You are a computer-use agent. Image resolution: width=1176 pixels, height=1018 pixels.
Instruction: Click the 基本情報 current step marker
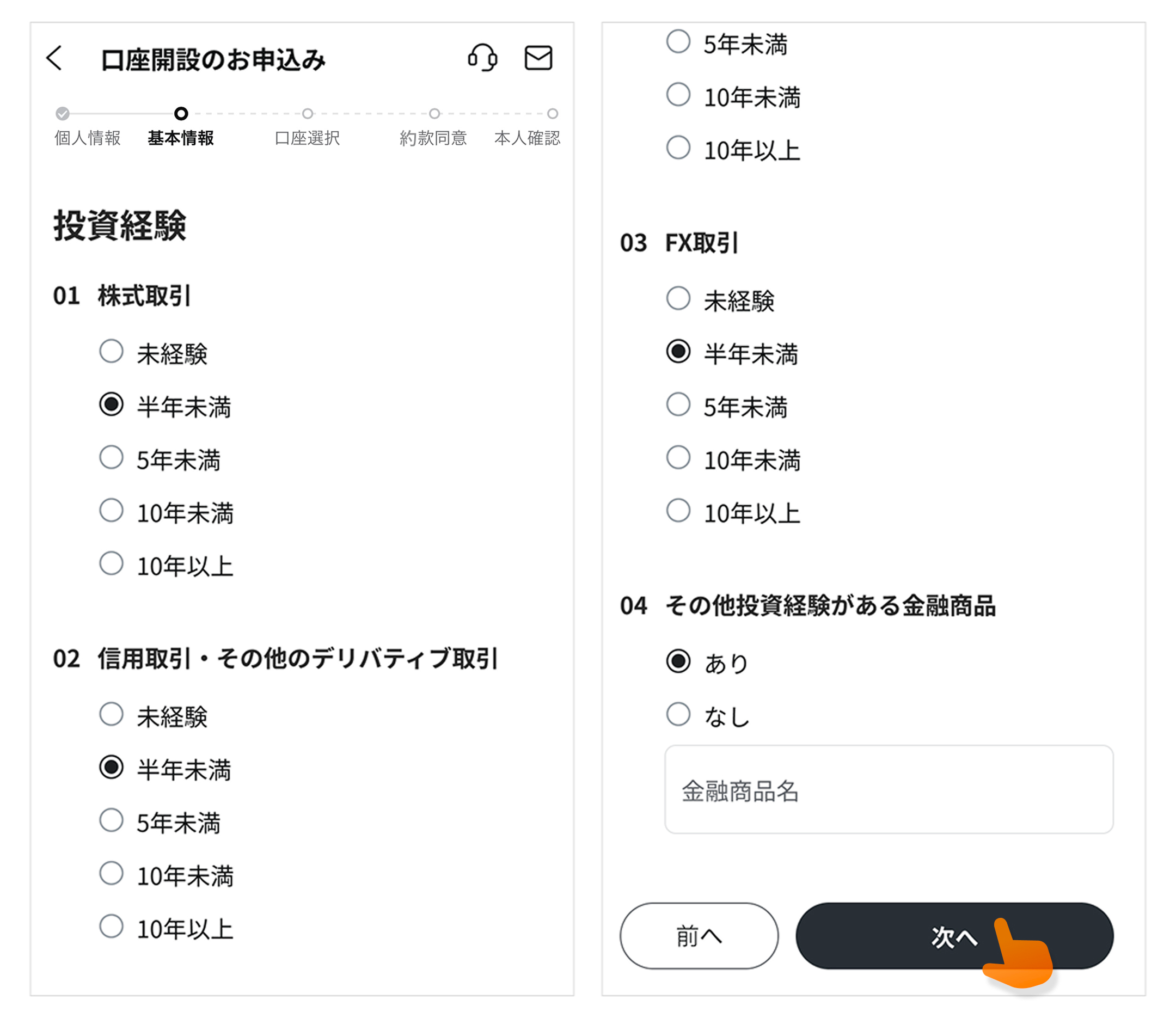[181, 114]
